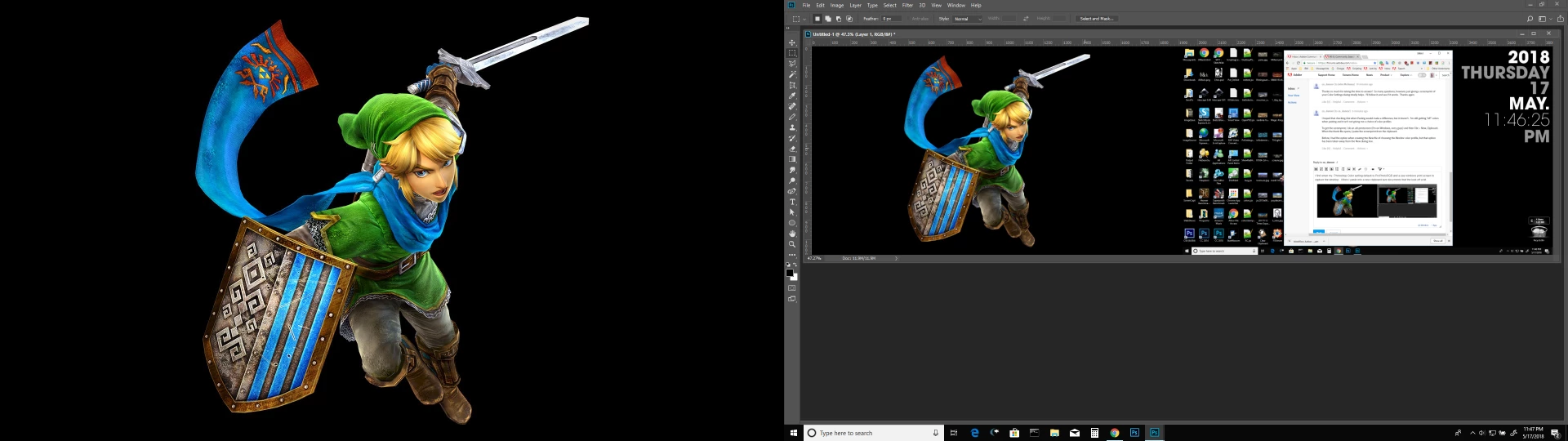This screenshot has width=1568, height=441.
Task: Select the History Brush tool
Action: click(x=792, y=138)
